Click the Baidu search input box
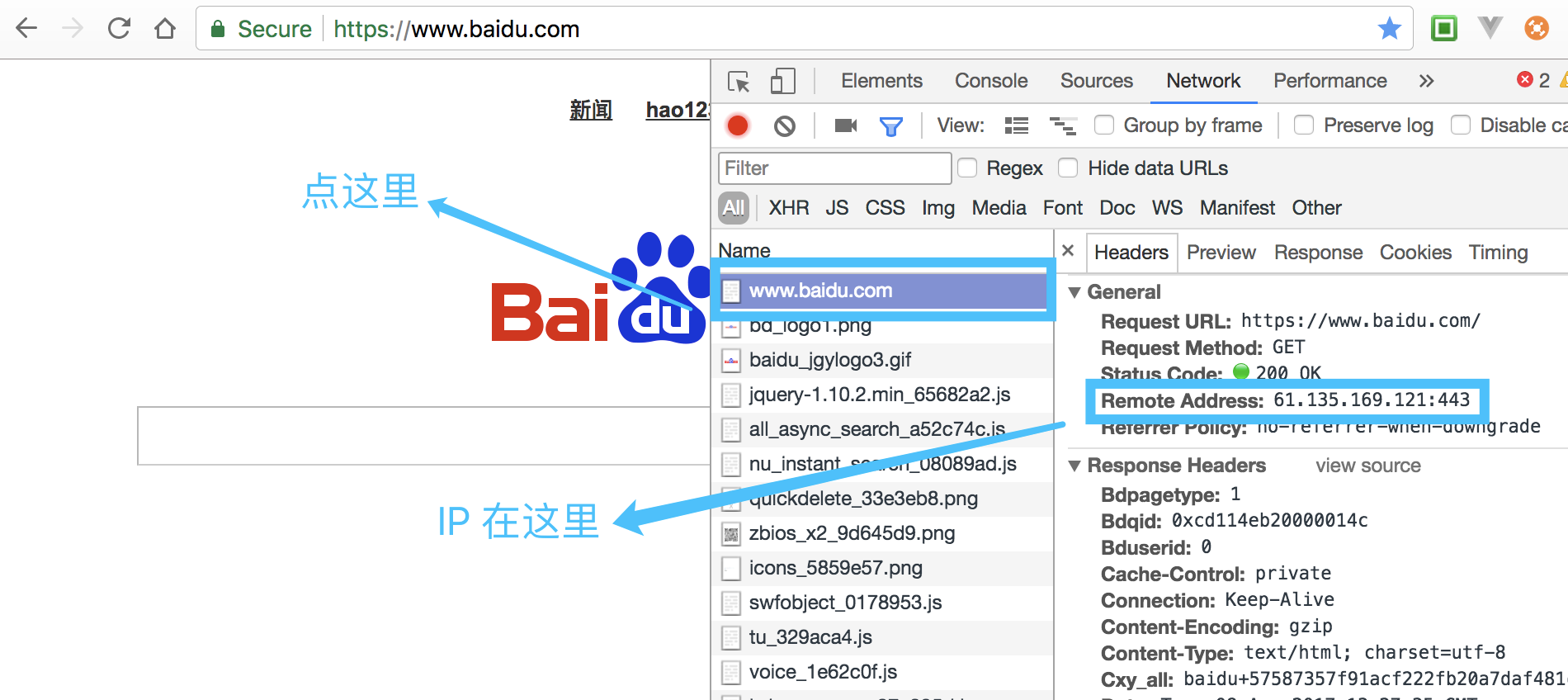Viewport: 1568px width, 700px height. tap(424, 436)
